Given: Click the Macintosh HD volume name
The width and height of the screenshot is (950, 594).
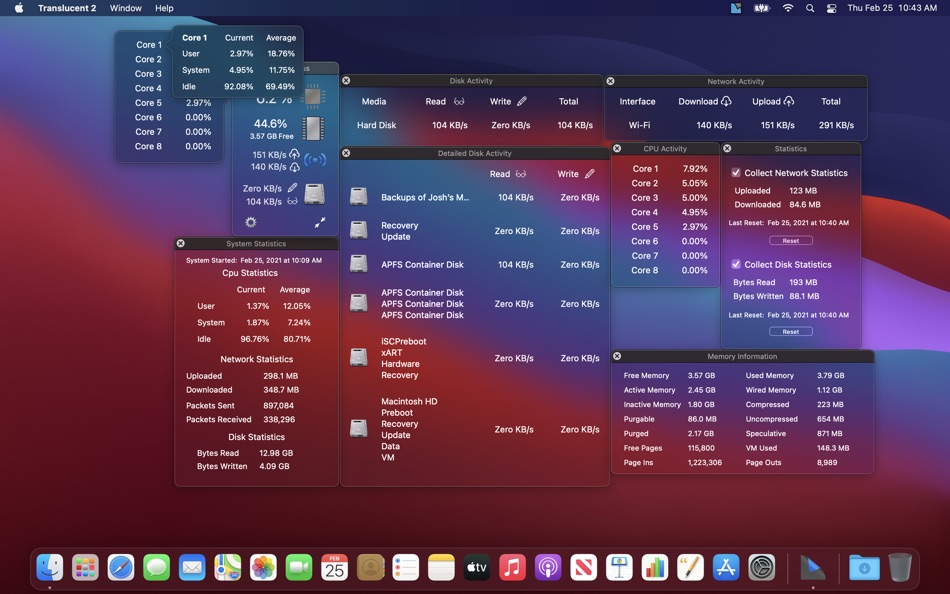Looking at the screenshot, I should 409,401.
